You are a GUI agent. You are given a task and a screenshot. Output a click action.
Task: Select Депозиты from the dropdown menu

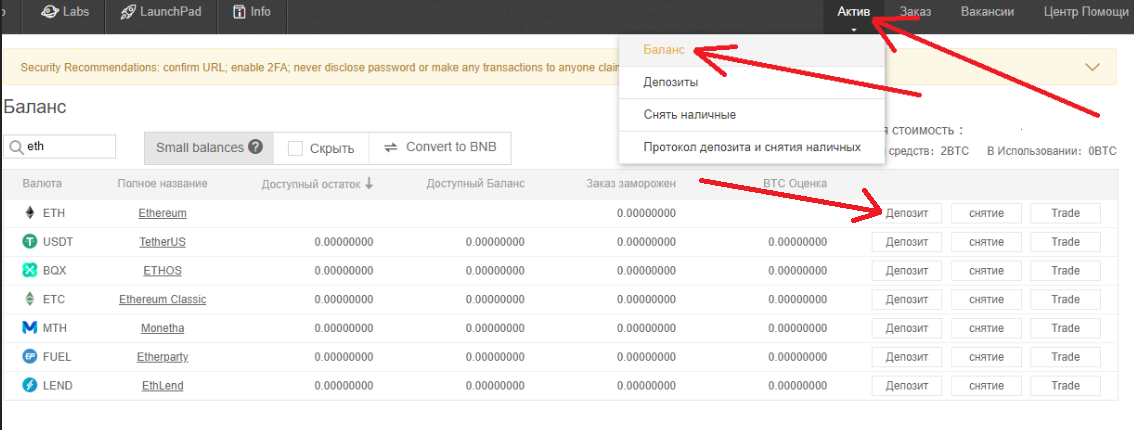pyautogui.click(x=671, y=82)
